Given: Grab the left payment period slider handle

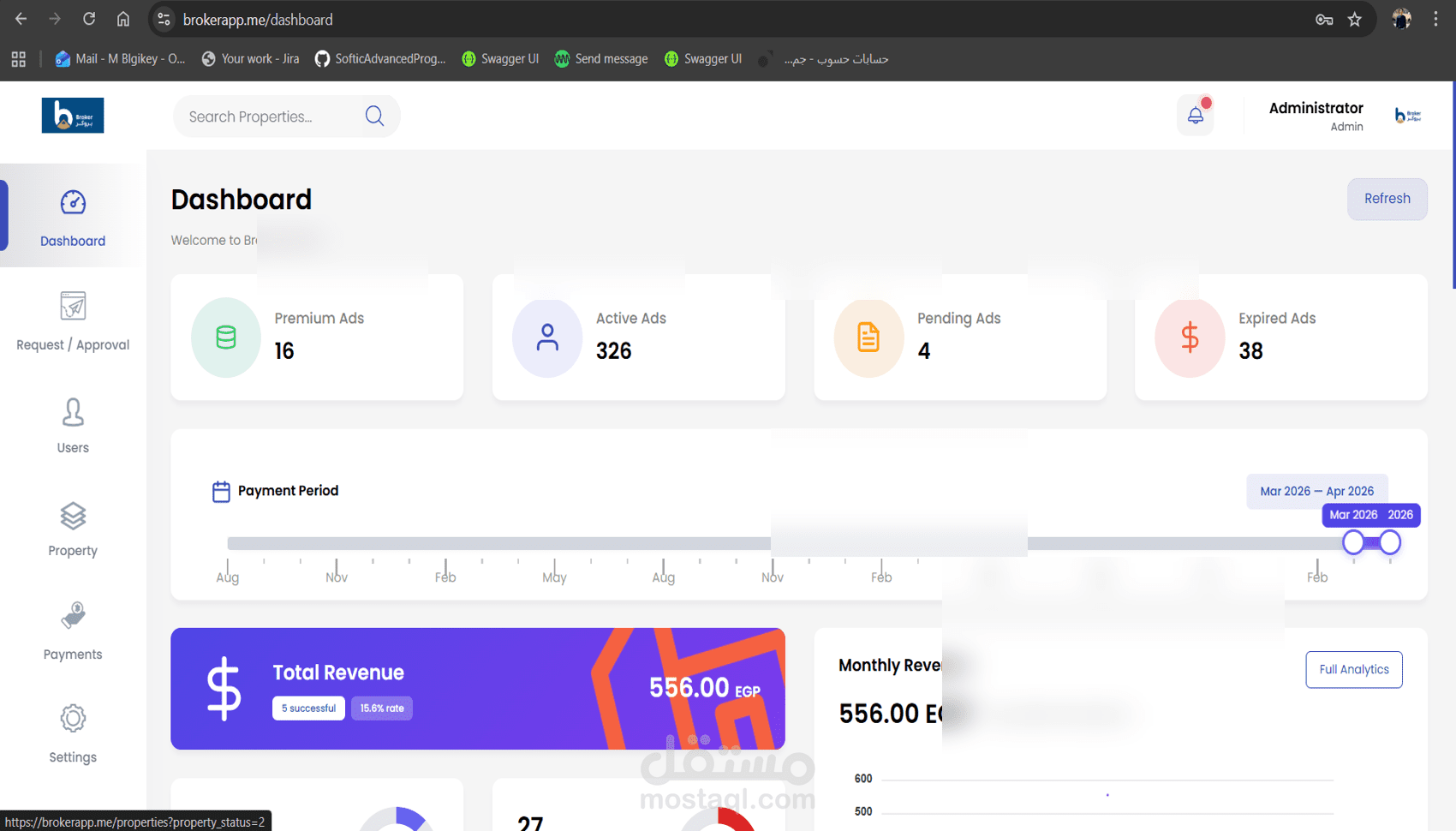Looking at the screenshot, I should point(1353,542).
